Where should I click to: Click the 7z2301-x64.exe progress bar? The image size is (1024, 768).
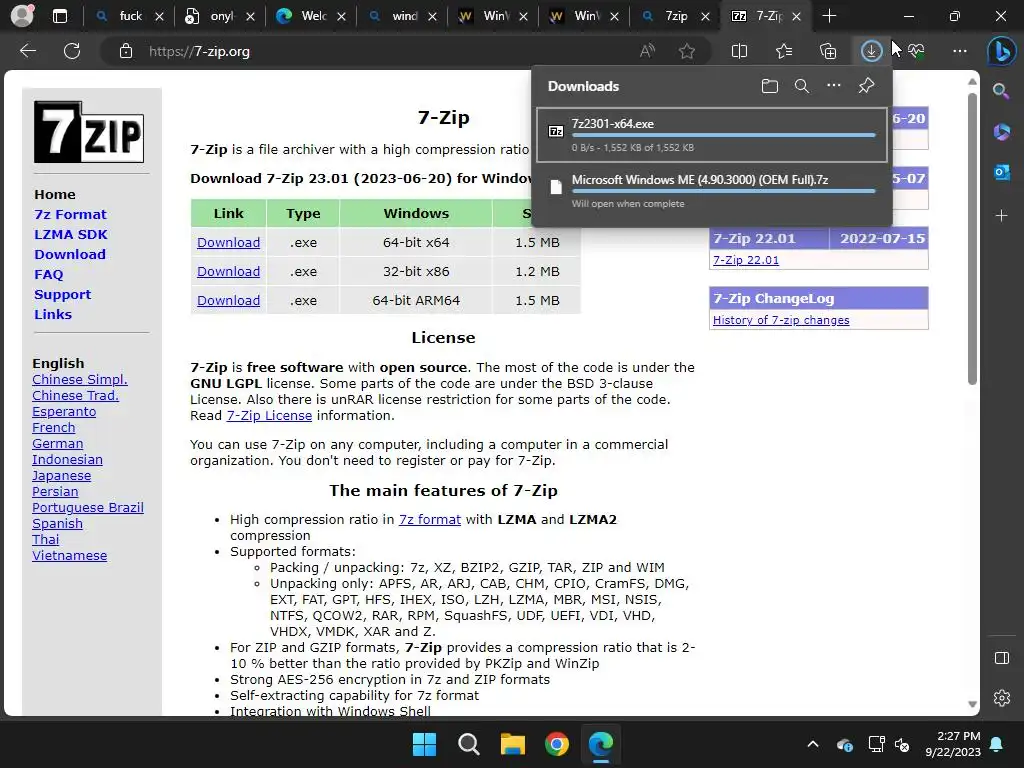724,135
